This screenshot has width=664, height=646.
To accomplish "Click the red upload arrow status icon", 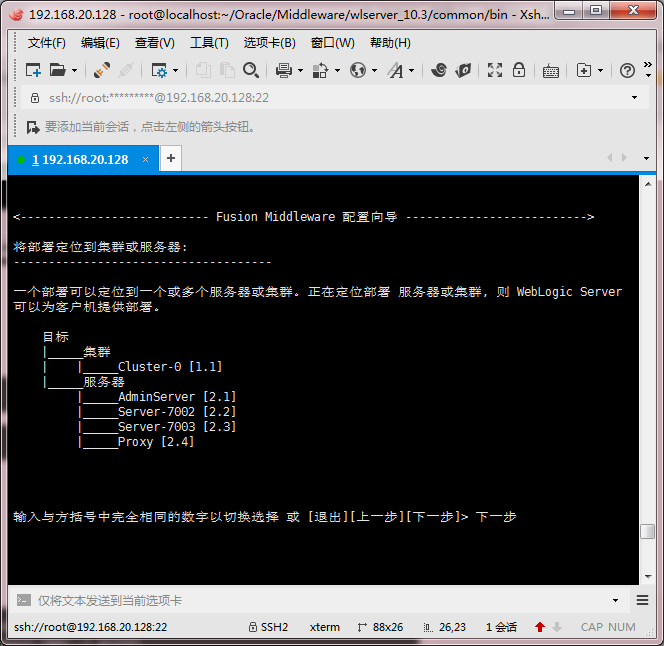I will (540, 627).
